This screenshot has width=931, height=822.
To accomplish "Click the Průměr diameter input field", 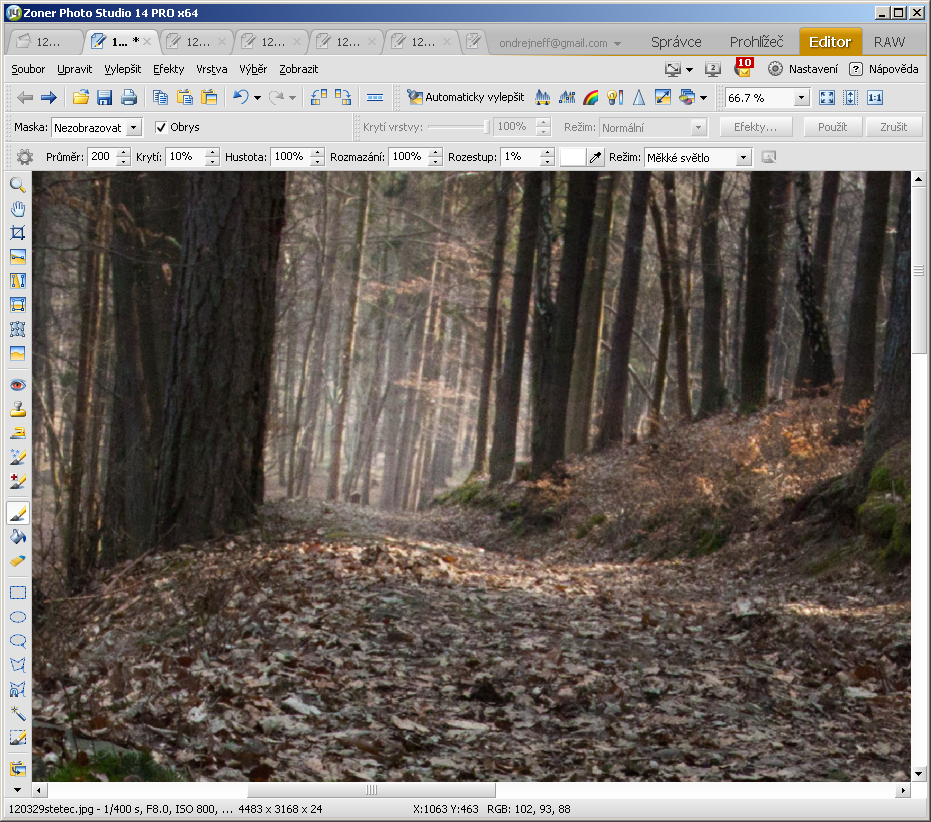I will pos(101,157).
